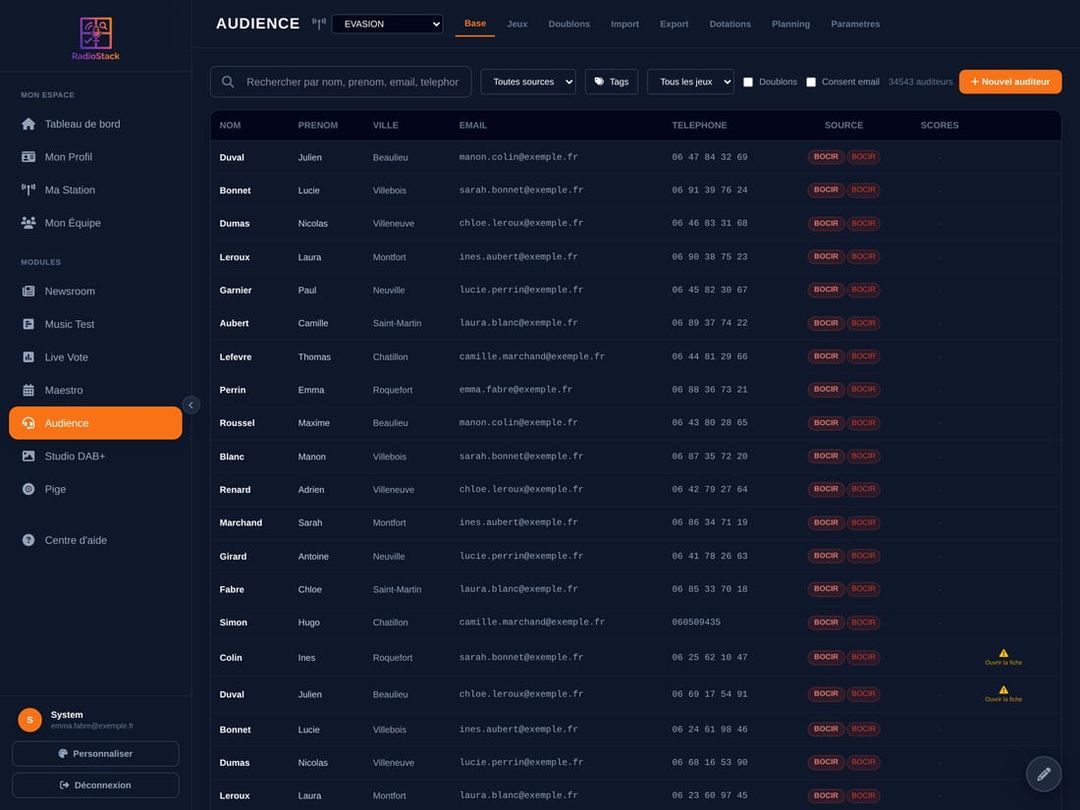This screenshot has width=1080, height=810.
Task: Enable the Doublons checkbox
Action: [748, 82]
